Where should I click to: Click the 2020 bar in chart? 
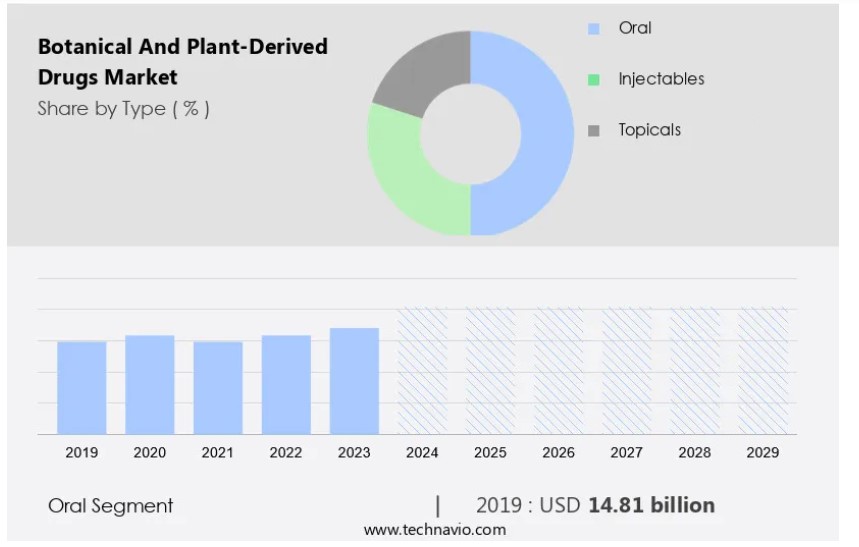(150, 385)
